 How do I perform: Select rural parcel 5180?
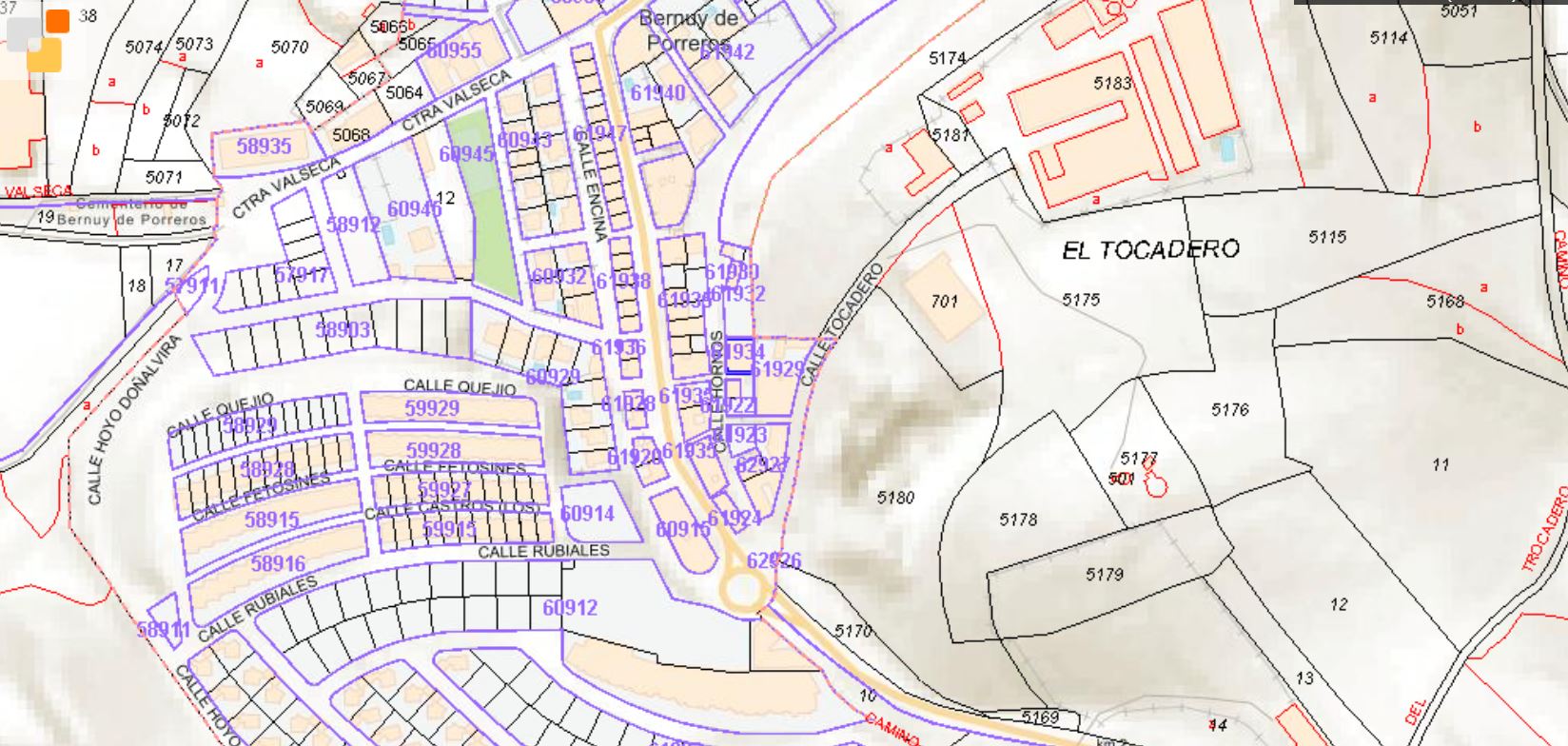[894, 498]
